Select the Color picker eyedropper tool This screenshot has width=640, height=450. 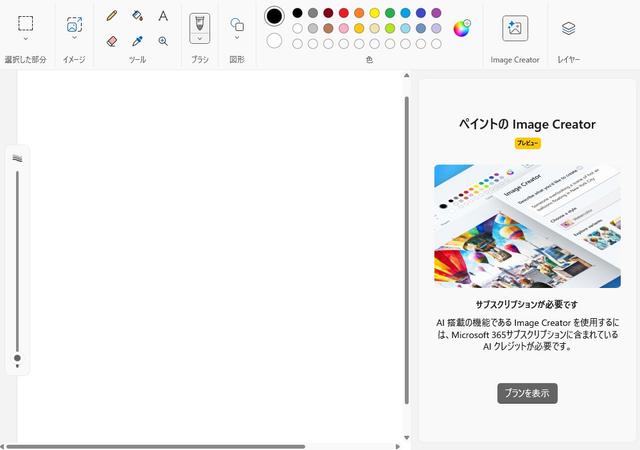(x=138, y=41)
